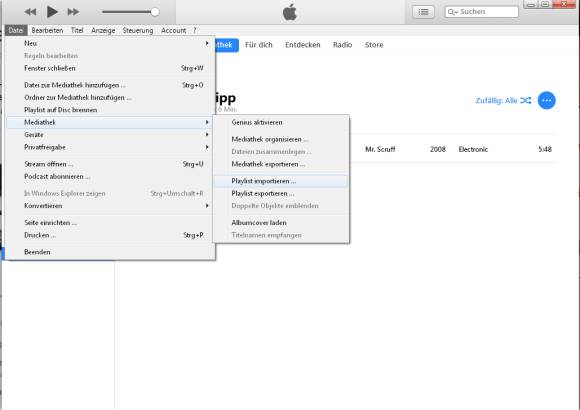Expand the Privatfreigabe submenu
The image size is (580, 410).
pos(110,147)
